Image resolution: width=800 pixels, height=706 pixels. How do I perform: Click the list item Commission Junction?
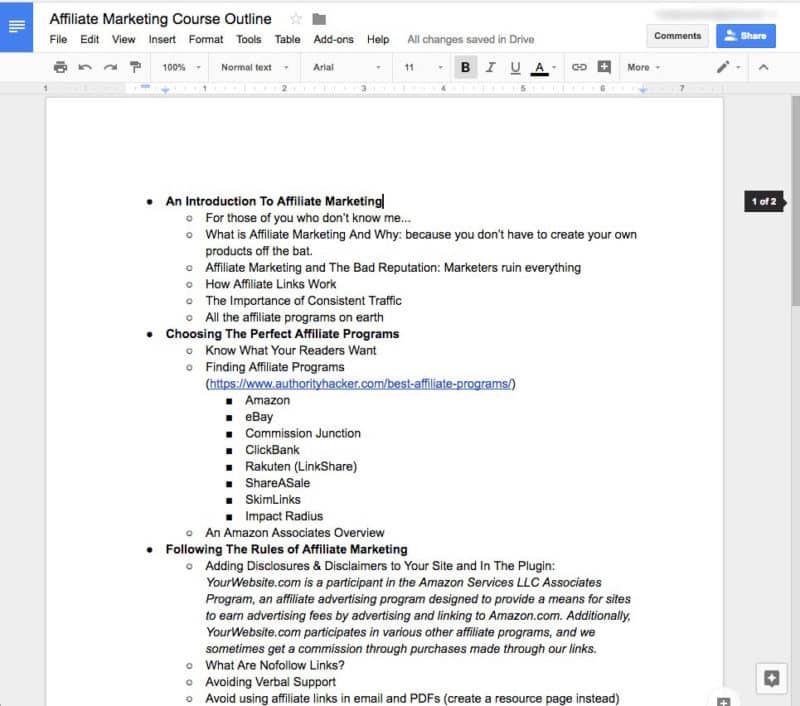point(303,434)
